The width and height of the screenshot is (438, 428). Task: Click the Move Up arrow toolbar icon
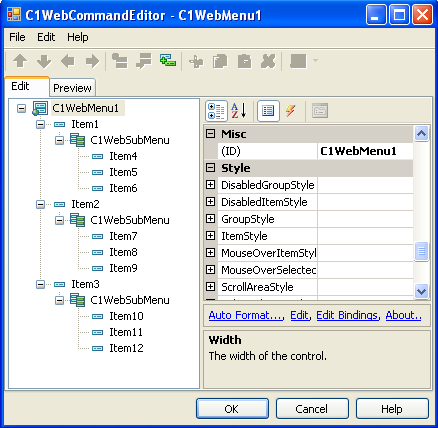[x=20, y=61]
